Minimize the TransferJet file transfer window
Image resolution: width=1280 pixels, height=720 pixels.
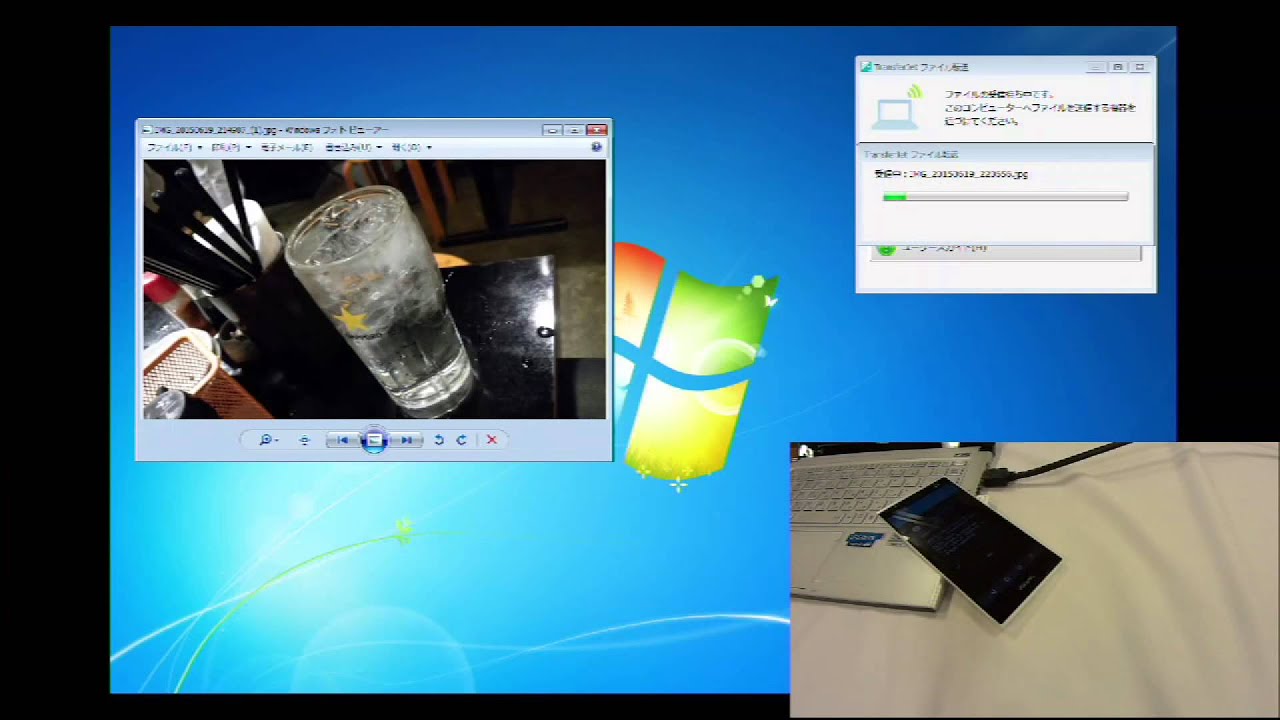[x=1096, y=67]
